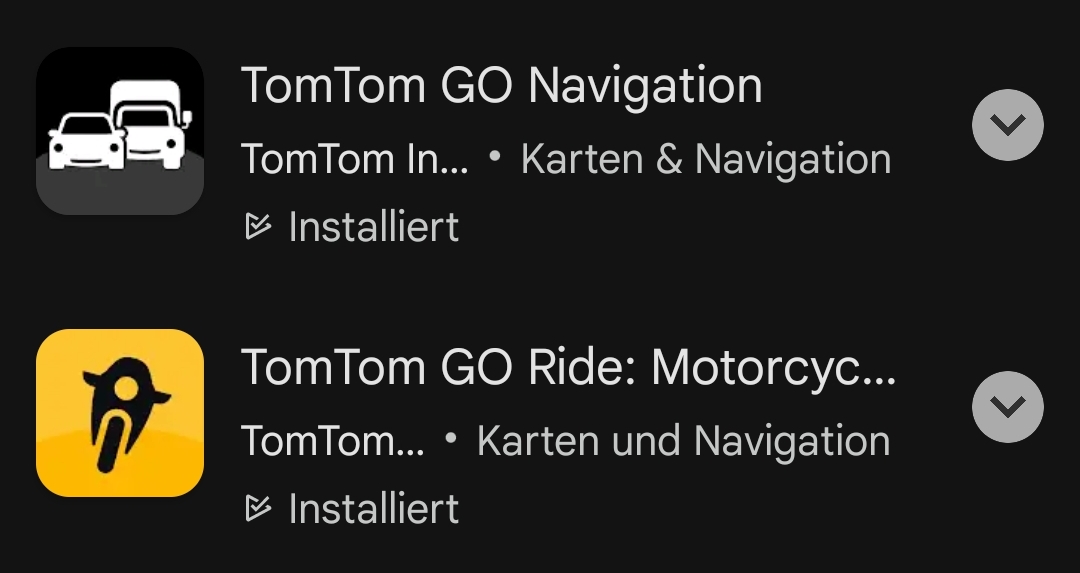Screen dimensions: 1080x573
Task: Click dot separator before "Karten & Navigation"
Action: click(x=494, y=157)
